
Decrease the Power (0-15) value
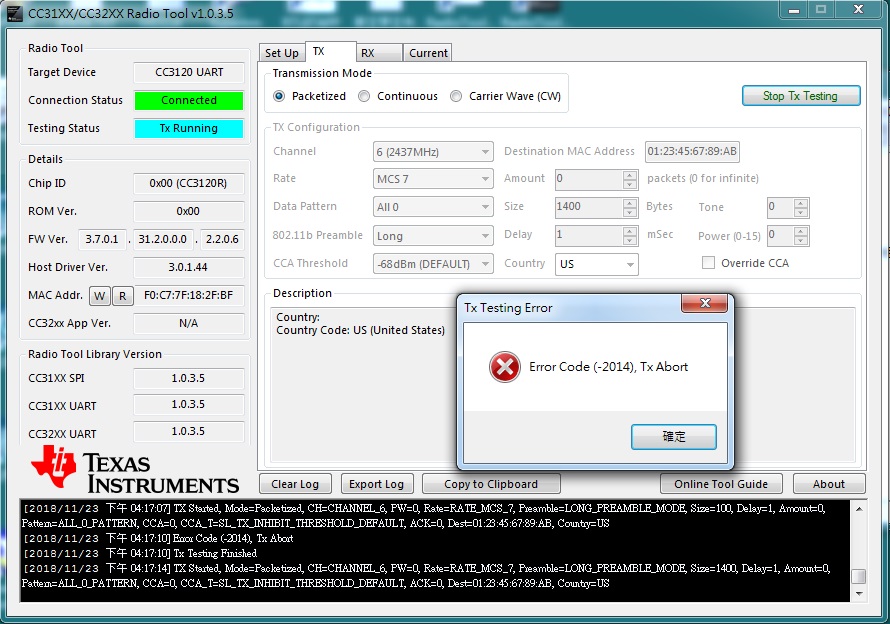(x=801, y=241)
